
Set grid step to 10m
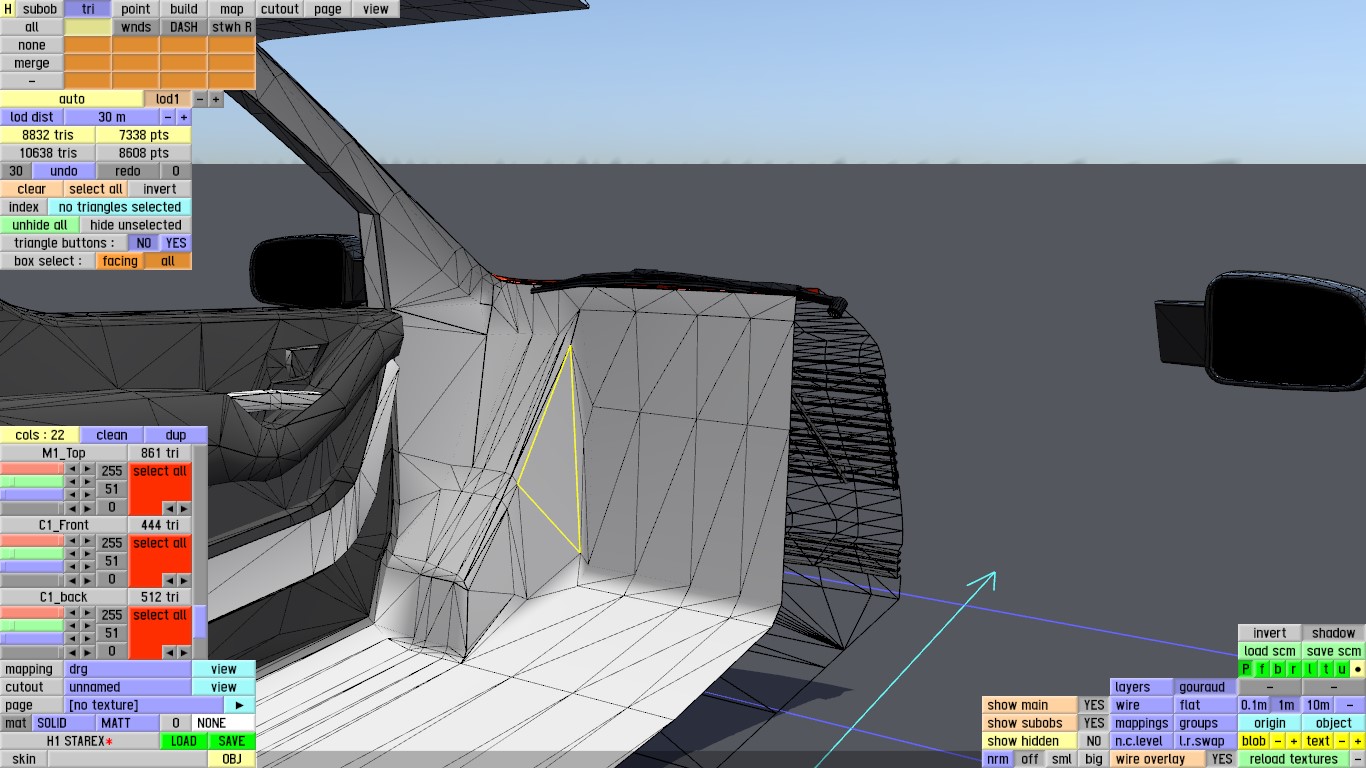click(1318, 705)
